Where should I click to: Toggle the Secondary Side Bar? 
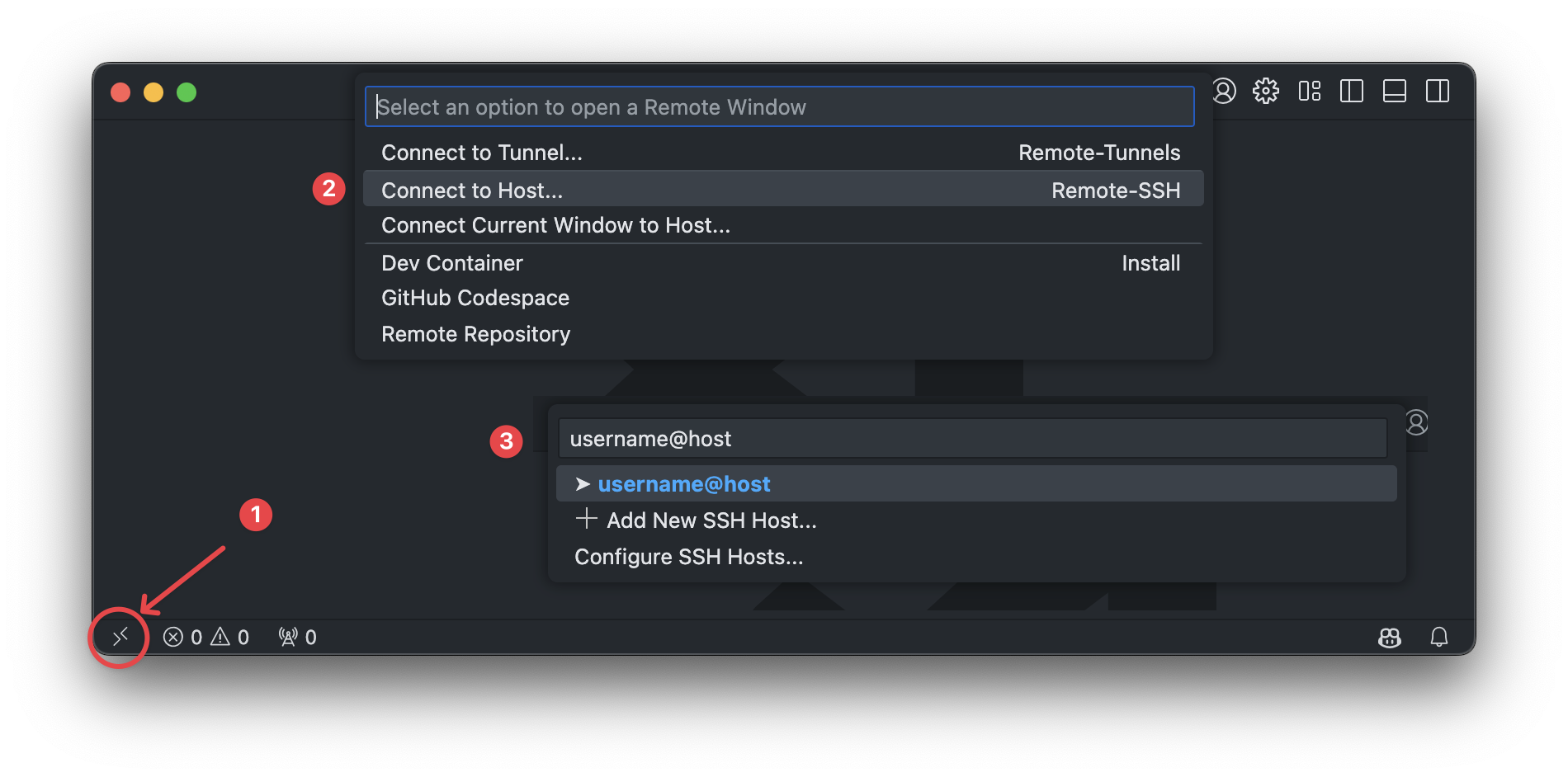pyautogui.click(x=1438, y=91)
